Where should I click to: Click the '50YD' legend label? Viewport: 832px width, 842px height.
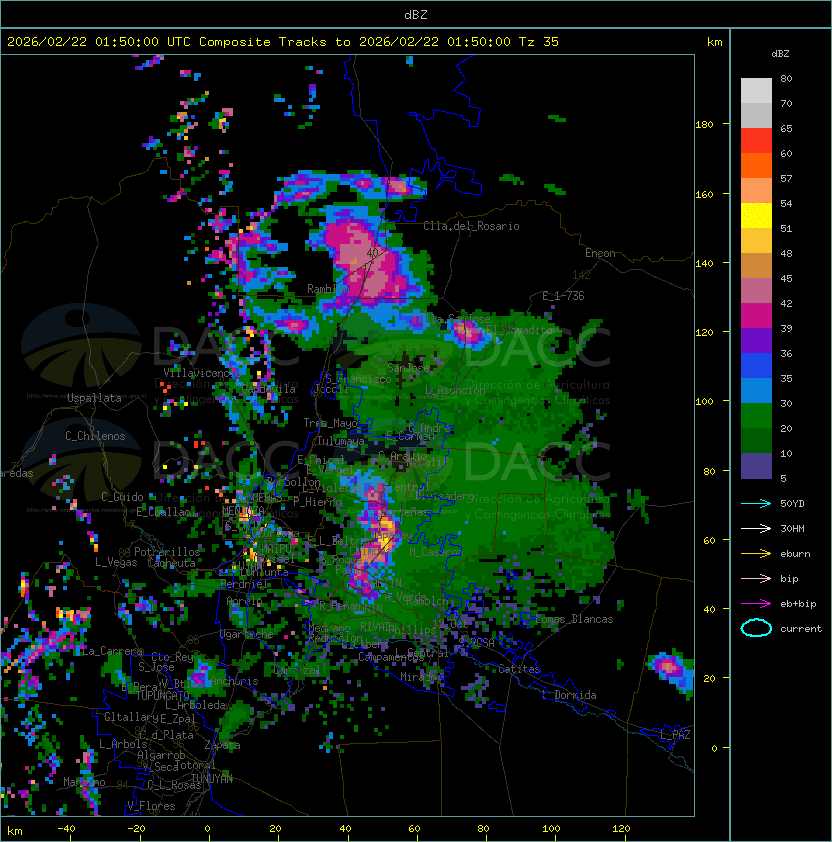pos(792,504)
